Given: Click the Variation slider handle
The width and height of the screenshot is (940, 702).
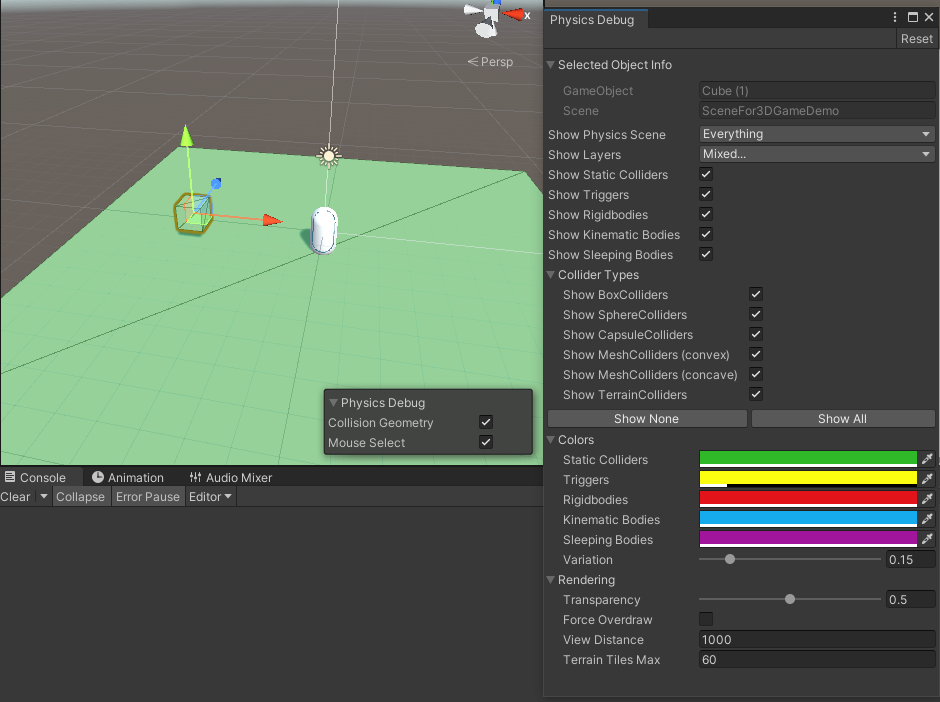Looking at the screenshot, I should tap(730, 559).
